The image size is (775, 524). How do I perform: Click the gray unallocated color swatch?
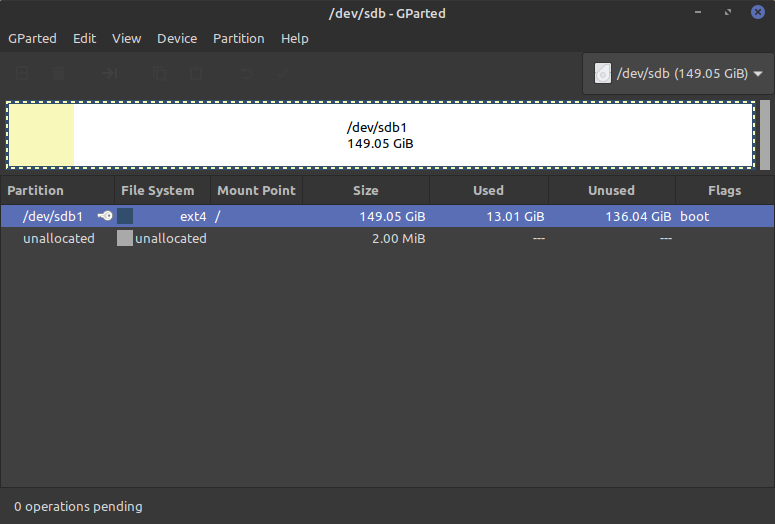point(125,238)
